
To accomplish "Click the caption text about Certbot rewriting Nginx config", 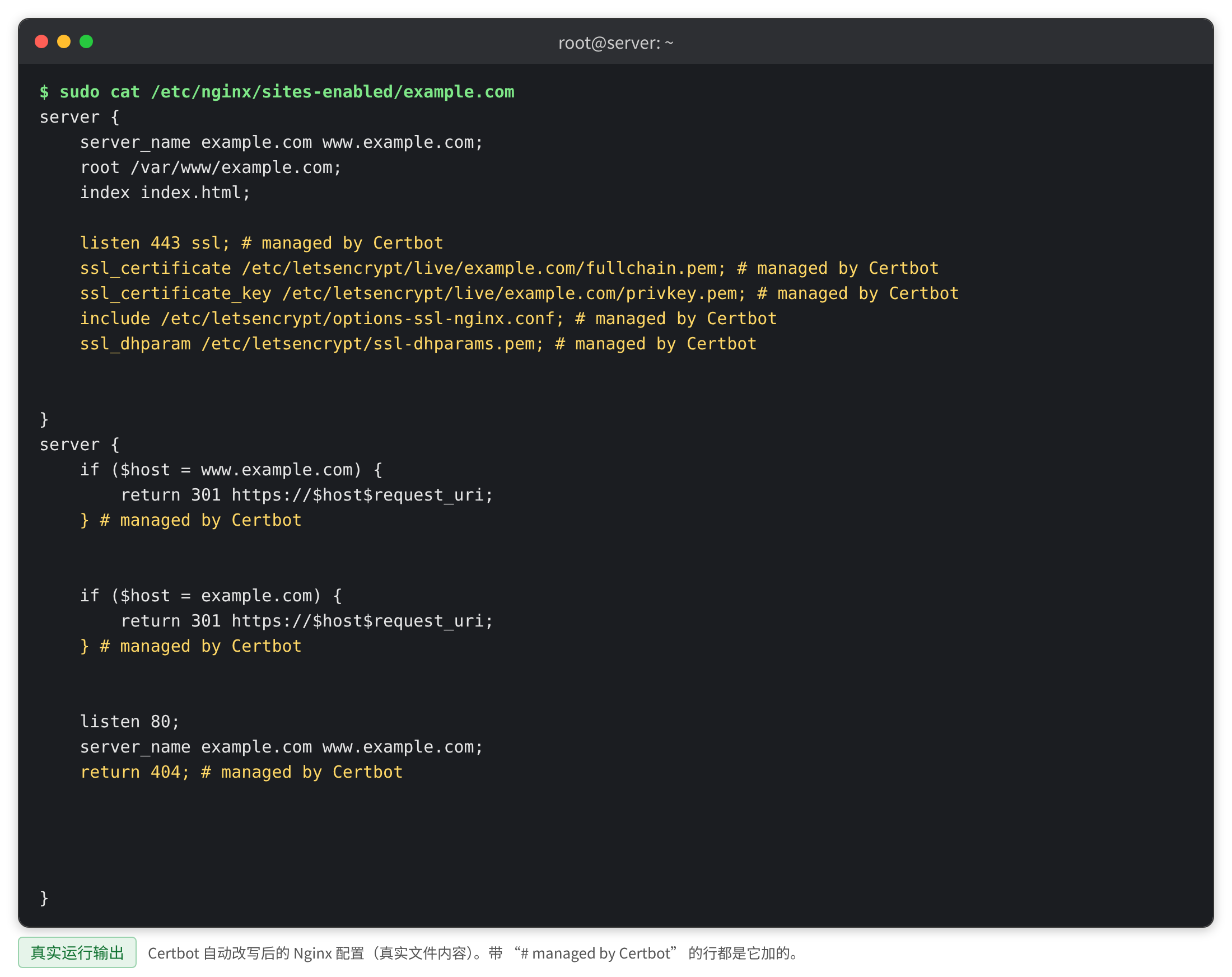I will 473,953.
